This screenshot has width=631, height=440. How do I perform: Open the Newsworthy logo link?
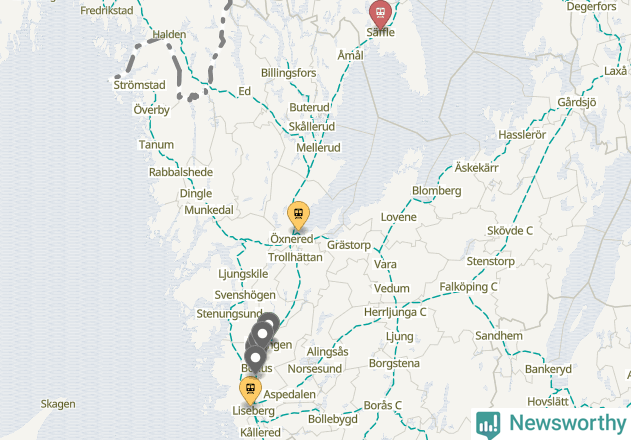pos(551,424)
